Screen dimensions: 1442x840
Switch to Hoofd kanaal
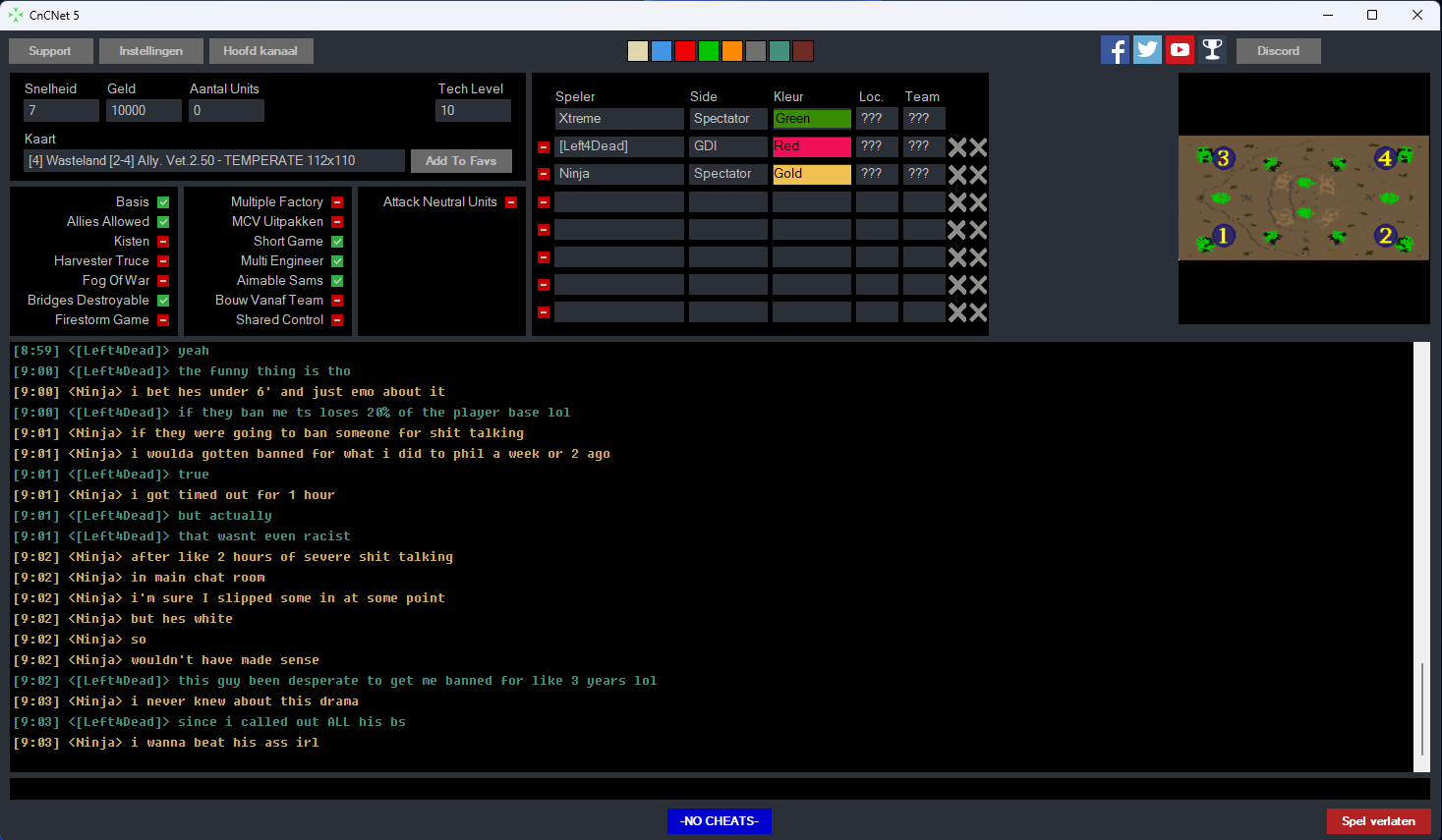coord(260,51)
